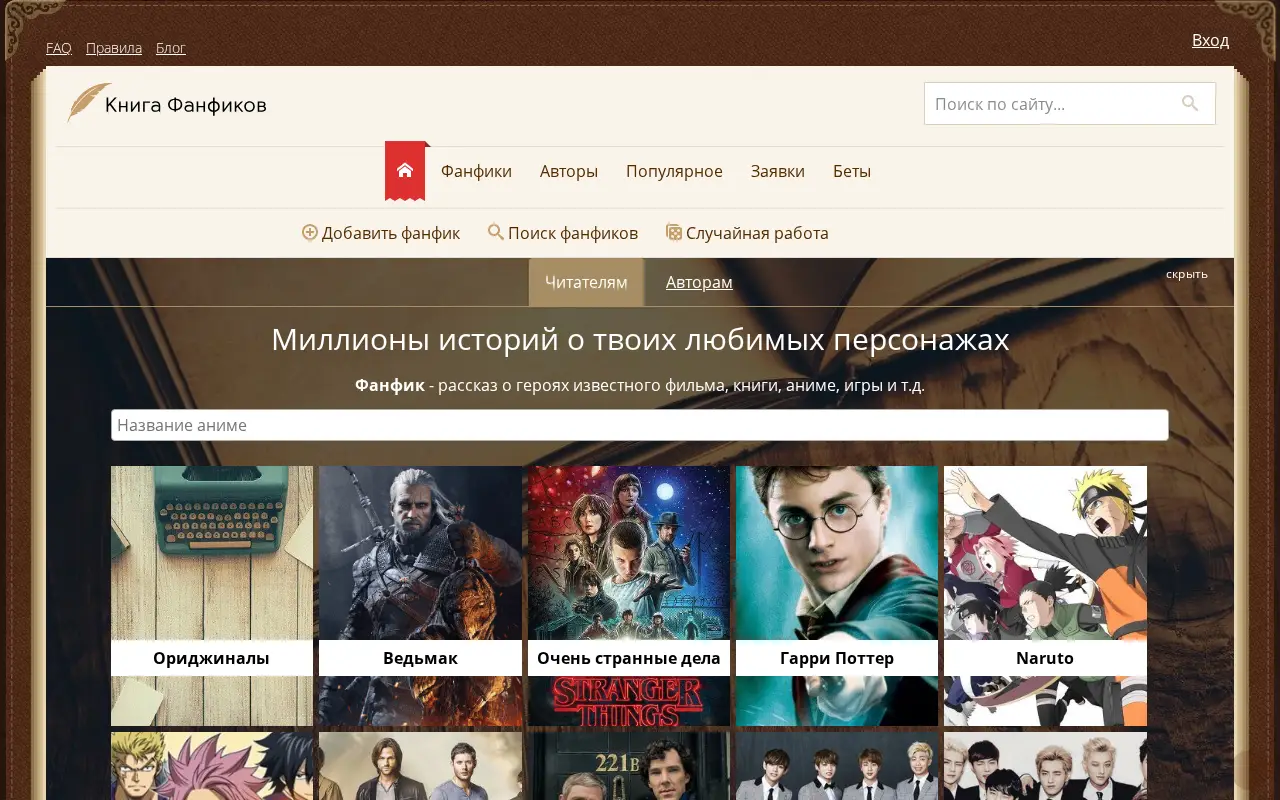Open the Заявки menu item
Screen dimensions: 1280x800
(778, 171)
